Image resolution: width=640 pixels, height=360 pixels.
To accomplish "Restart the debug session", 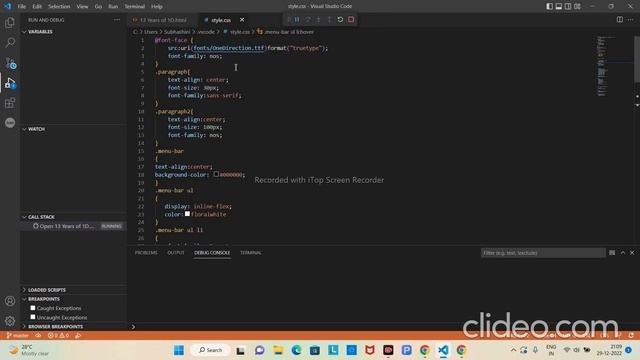I will pyautogui.click(x=340, y=20).
